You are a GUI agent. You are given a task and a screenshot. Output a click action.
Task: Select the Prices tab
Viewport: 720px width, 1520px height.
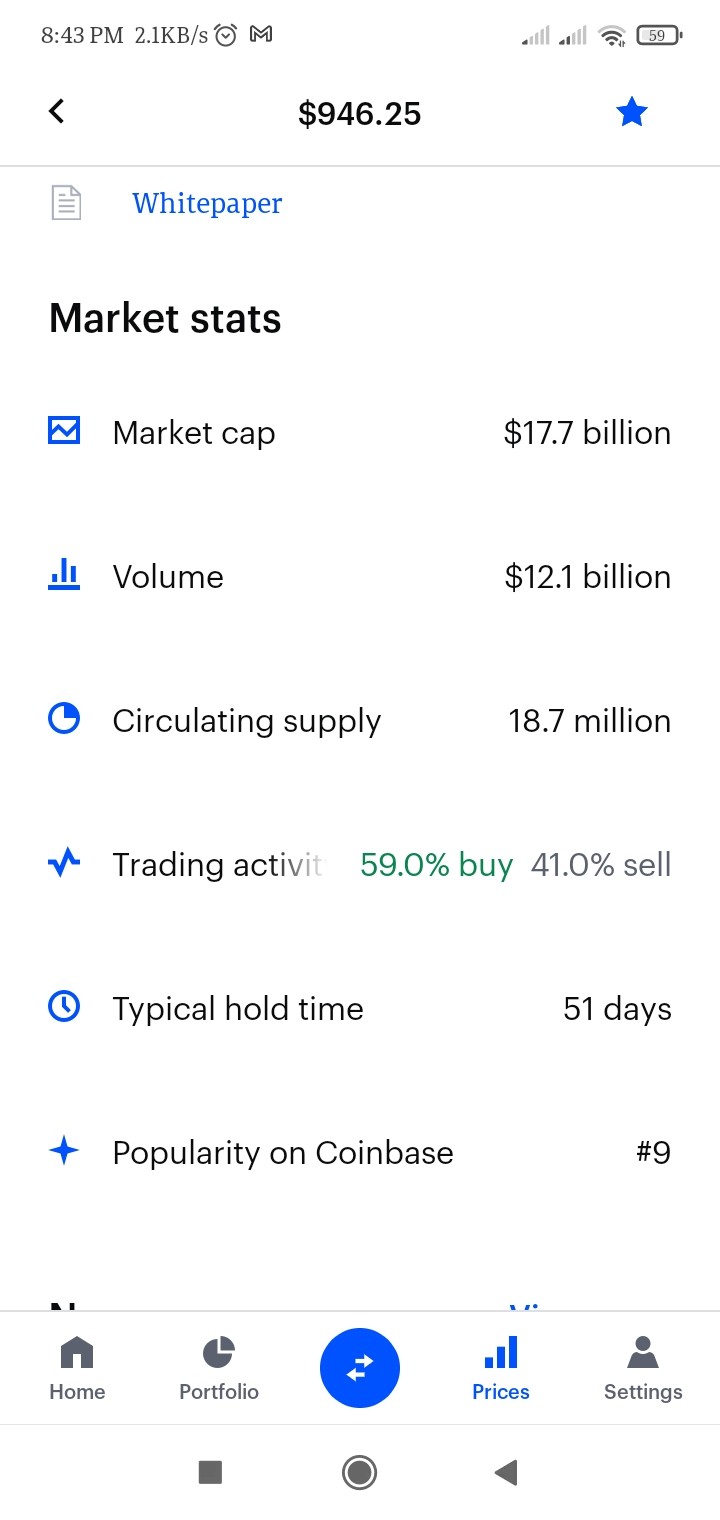(x=501, y=1369)
